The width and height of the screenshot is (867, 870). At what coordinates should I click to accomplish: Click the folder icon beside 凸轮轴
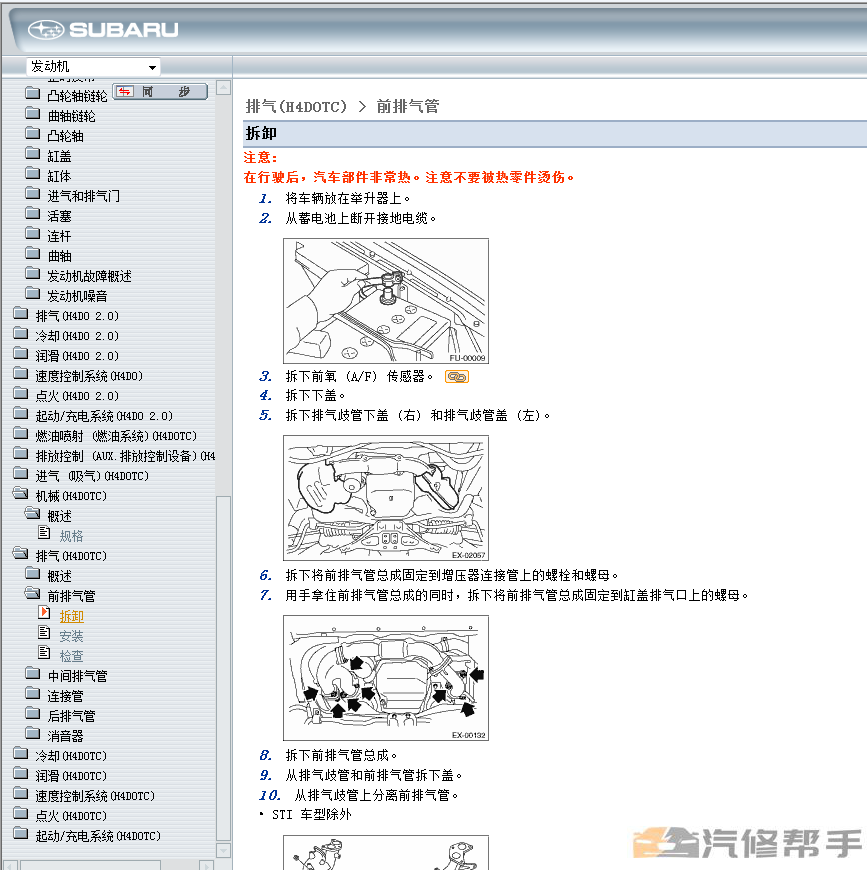click(x=33, y=134)
